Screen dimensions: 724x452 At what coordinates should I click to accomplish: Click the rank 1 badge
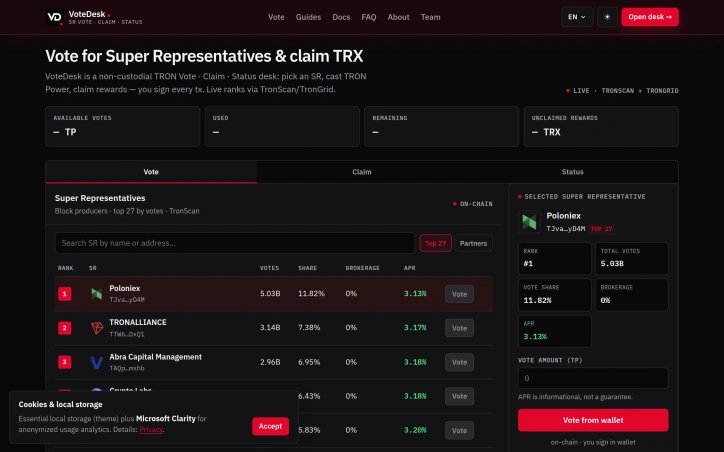[x=65, y=294]
